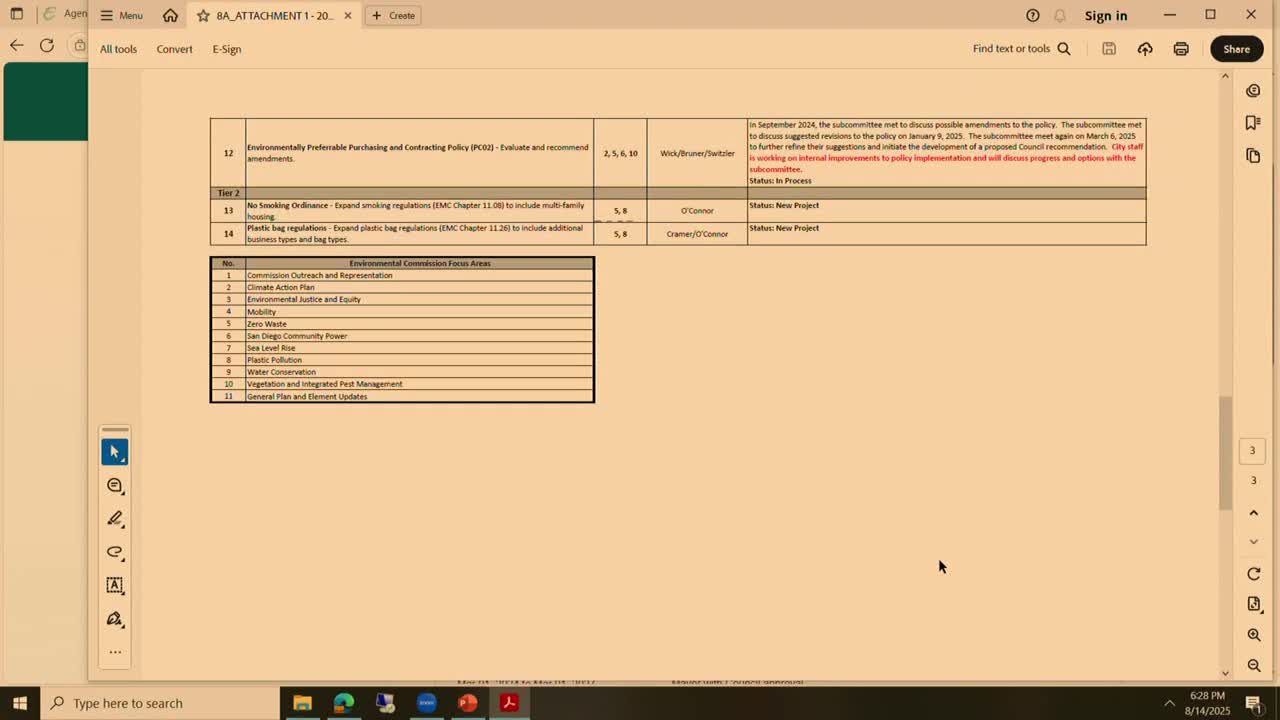Screen dimensions: 1280x720
Task: Open the Action Center notification icon
Action: coord(1254,703)
